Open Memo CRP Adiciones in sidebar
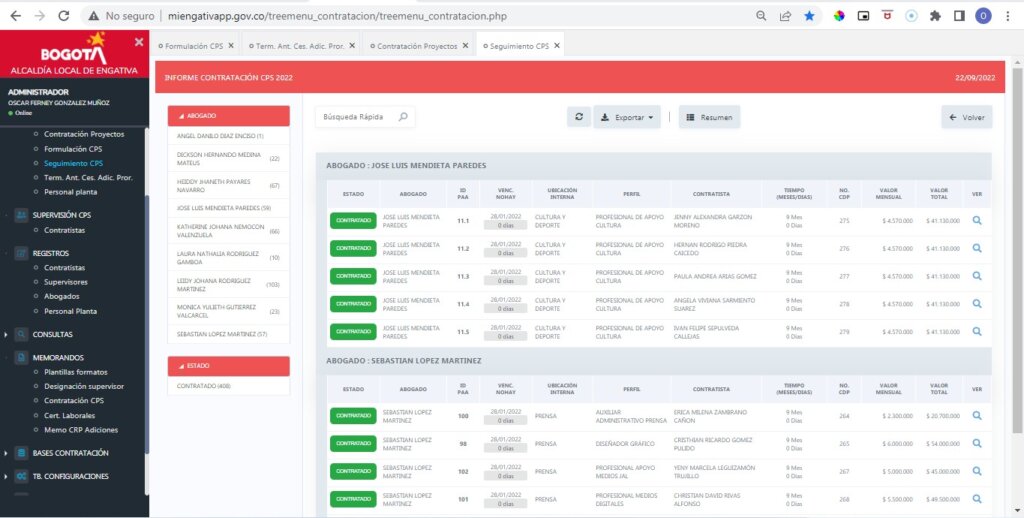Viewport: 1024px width, 518px height. tap(81, 430)
